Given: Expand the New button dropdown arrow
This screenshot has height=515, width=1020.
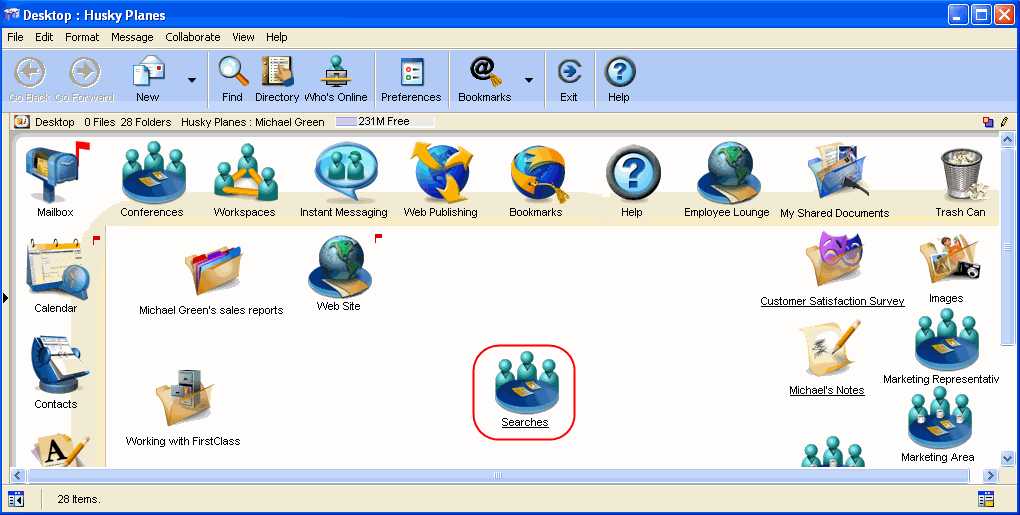Looking at the screenshot, I should [x=191, y=79].
